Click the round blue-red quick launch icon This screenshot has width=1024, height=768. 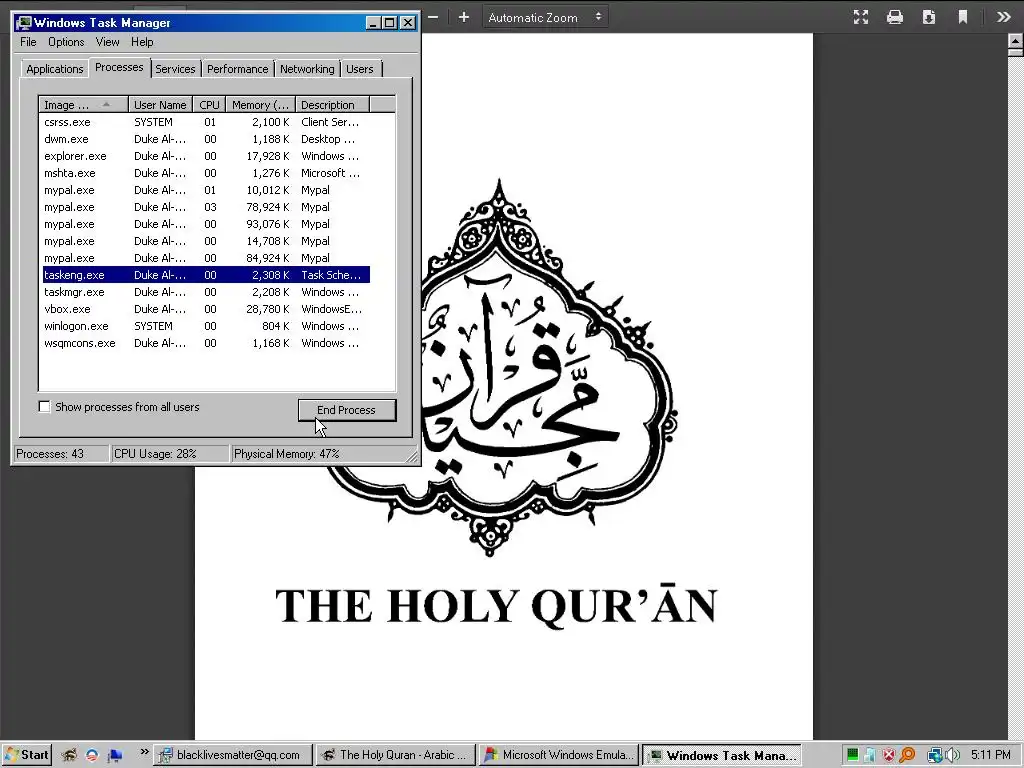(x=92, y=755)
